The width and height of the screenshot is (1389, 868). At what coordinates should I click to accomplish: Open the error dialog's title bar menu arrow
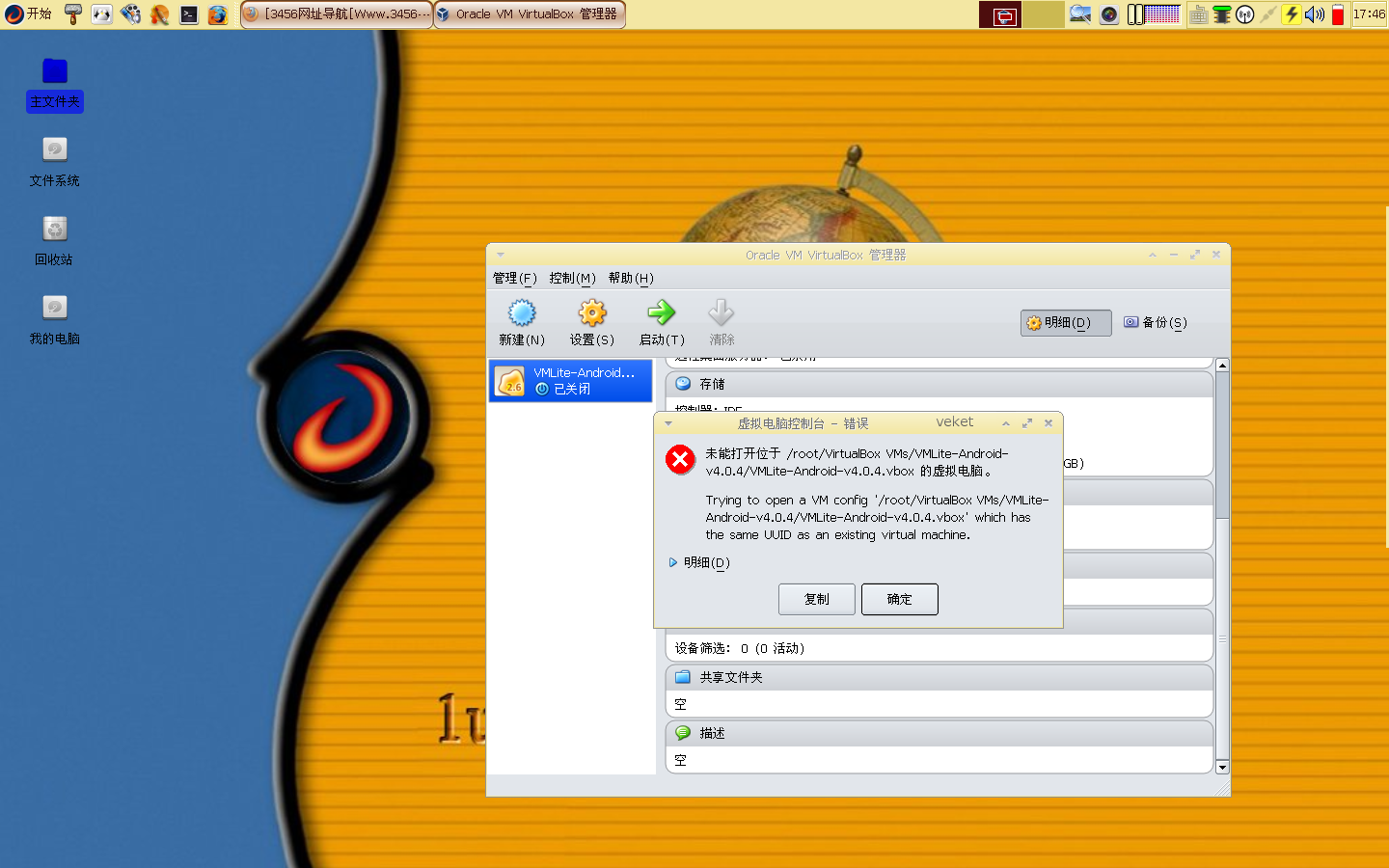[667, 423]
